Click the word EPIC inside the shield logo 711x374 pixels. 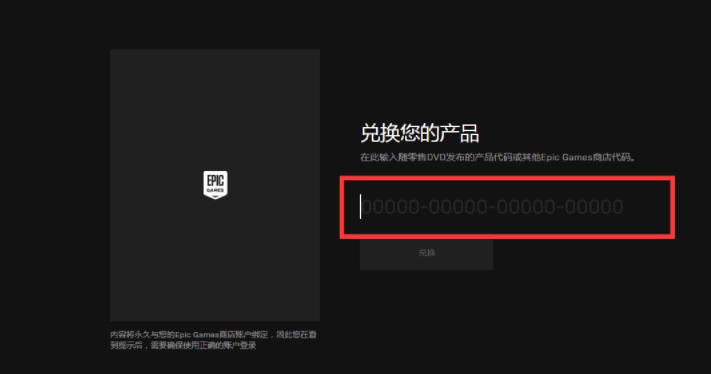tap(215, 180)
